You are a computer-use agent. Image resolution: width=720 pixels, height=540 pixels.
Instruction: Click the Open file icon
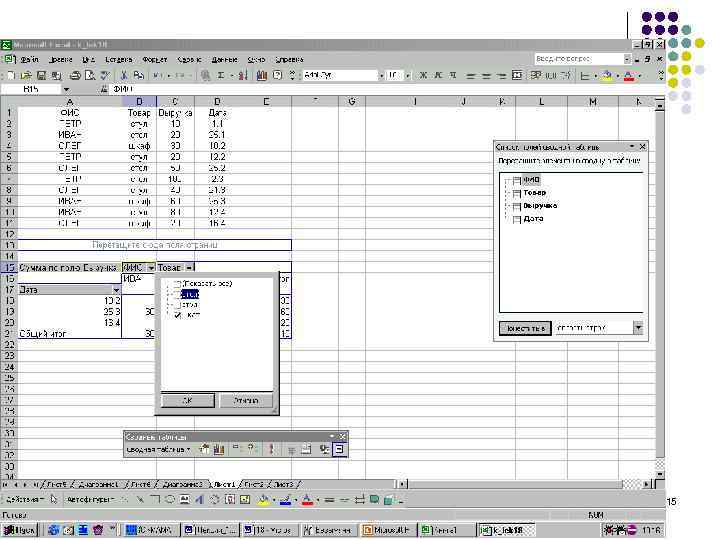click(26, 75)
